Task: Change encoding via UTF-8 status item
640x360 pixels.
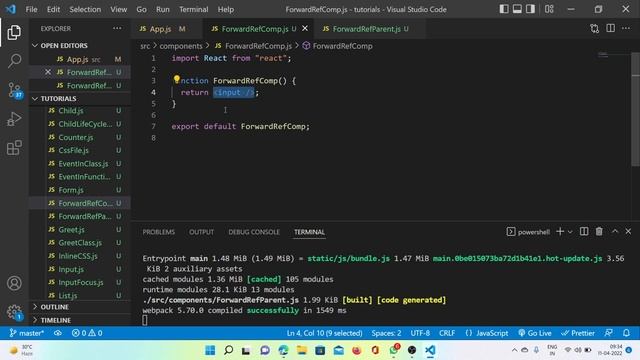Action: [420, 333]
